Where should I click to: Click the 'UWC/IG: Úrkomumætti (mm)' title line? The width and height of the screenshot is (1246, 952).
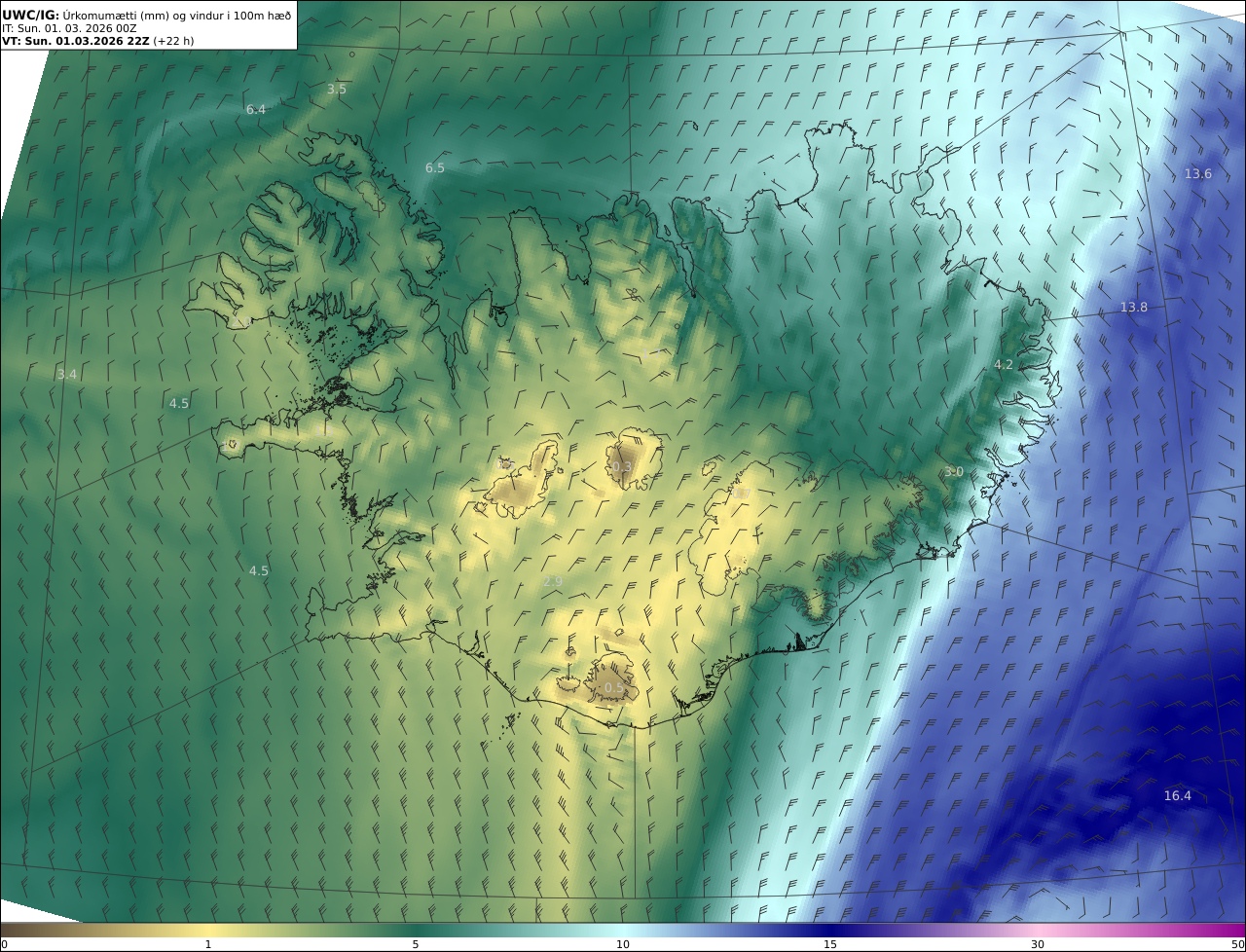pyautogui.click(x=147, y=15)
